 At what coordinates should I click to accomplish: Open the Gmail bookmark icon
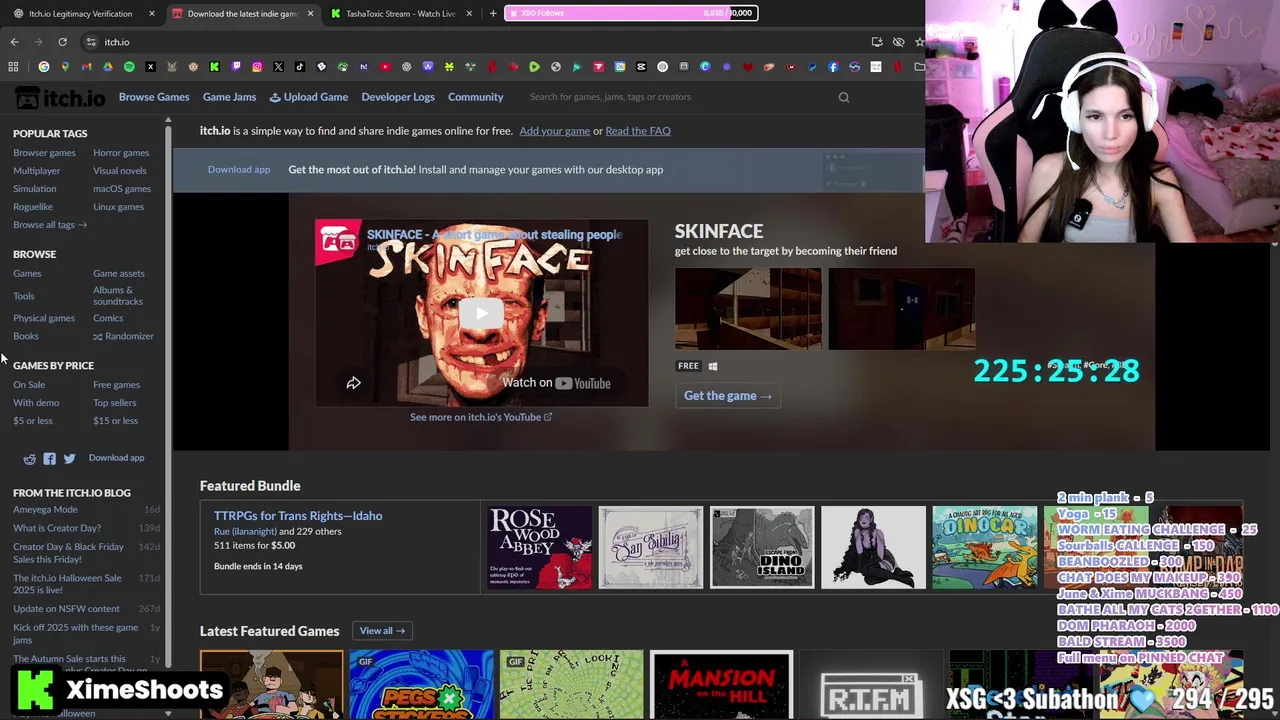tap(86, 67)
